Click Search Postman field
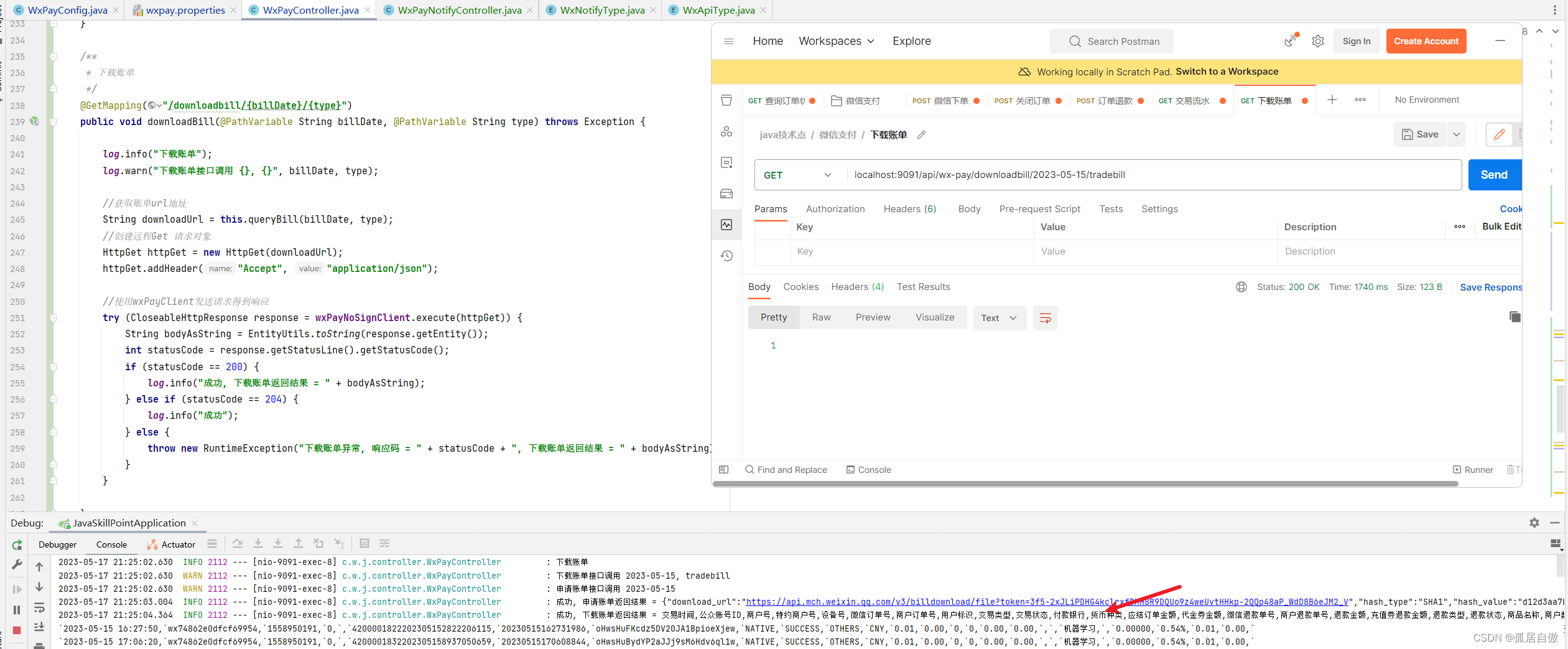Viewport: 1568px width, 649px height. tap(1111, 41)
